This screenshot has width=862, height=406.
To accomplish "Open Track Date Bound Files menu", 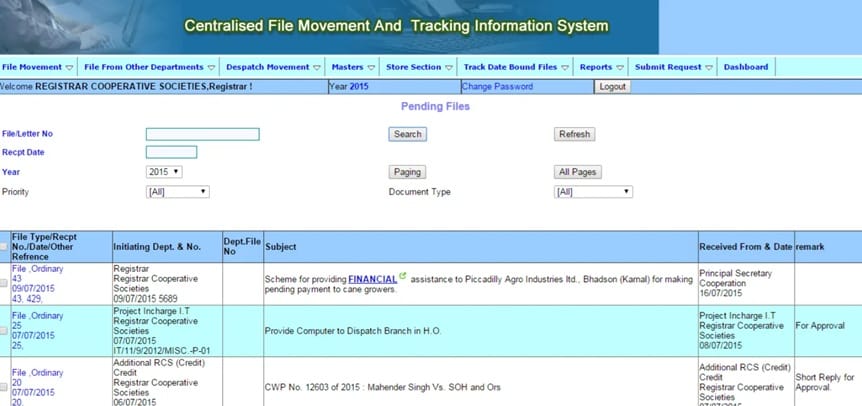I will click(x=515, y=67).
